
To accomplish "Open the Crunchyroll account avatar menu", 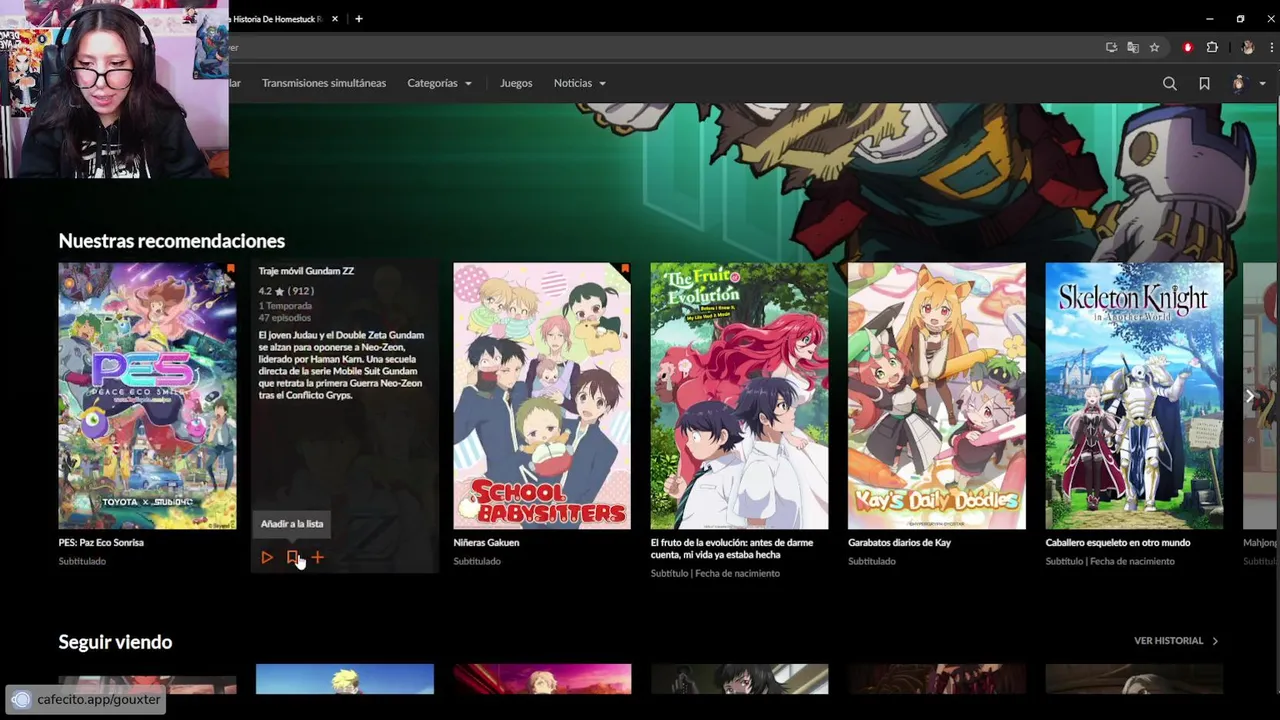I will (x=1239, y=84).
